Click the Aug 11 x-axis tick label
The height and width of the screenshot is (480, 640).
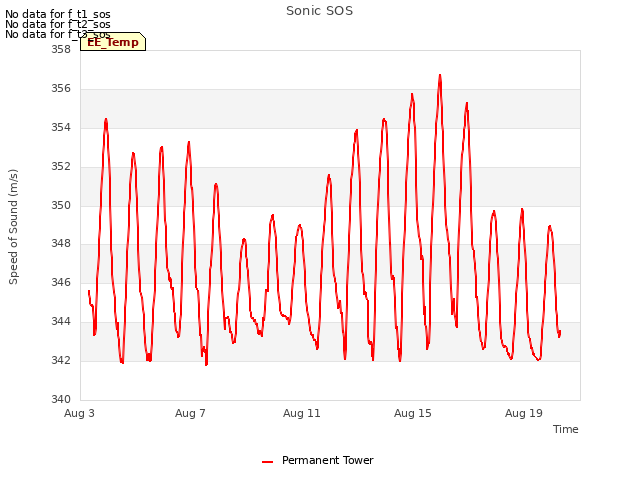tap(302, 413)
